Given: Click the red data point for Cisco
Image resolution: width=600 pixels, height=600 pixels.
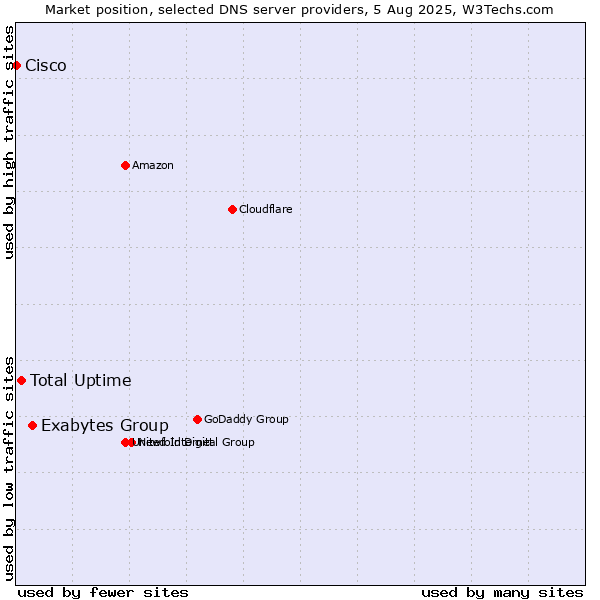Looking at the screenshot, I should click(16, 65).
